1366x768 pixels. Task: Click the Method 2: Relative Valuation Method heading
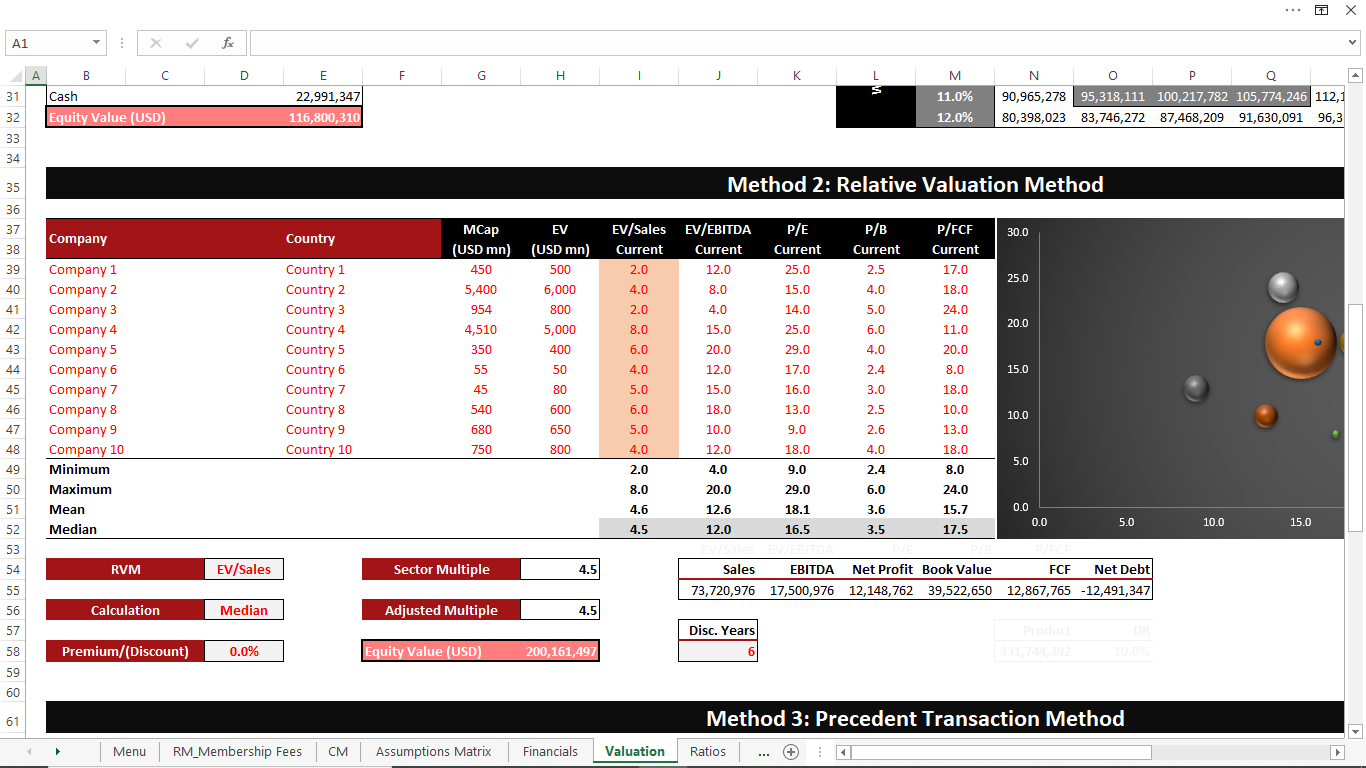(915, 184)
